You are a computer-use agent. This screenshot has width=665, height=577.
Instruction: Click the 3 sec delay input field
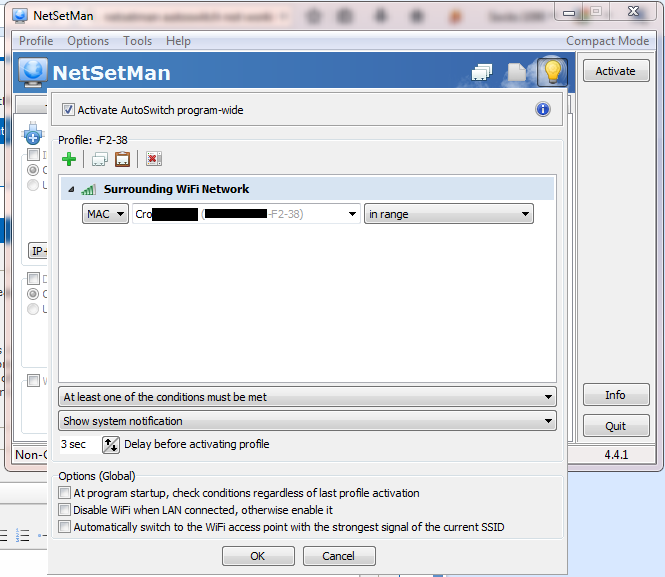click(80, 444)
